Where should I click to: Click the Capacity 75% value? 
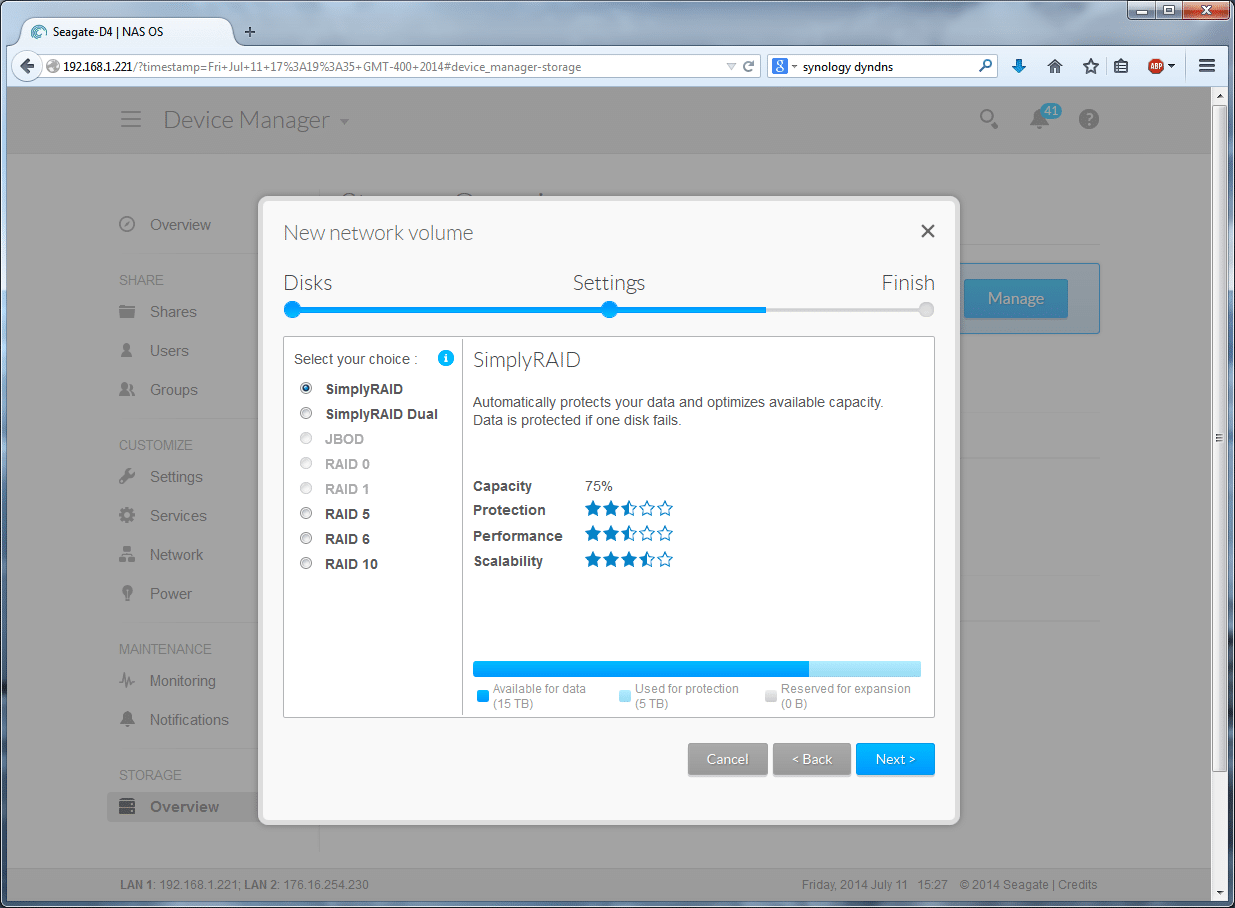[x=598, y=486]
